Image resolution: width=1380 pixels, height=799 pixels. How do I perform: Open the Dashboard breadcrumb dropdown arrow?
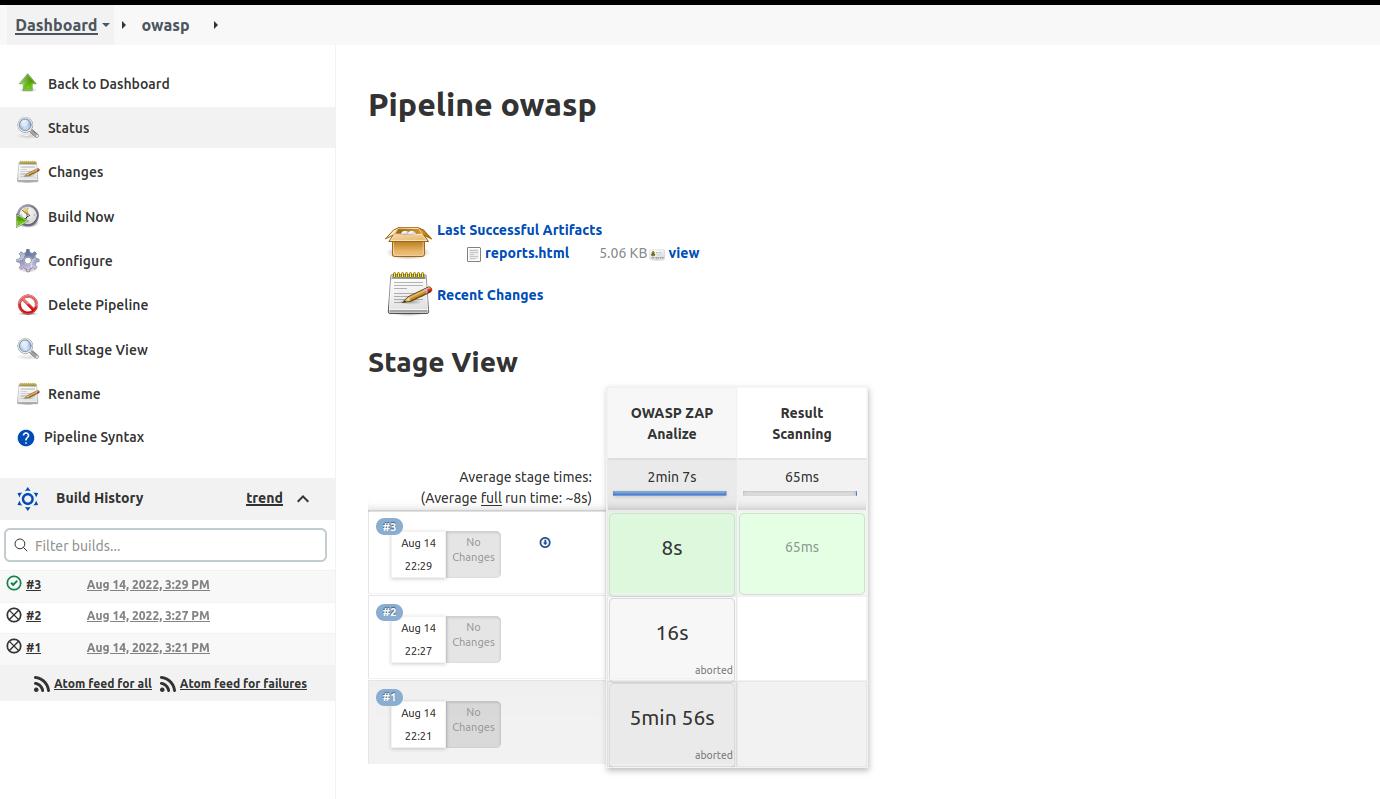pyautogui.click(x=106, y=25)
